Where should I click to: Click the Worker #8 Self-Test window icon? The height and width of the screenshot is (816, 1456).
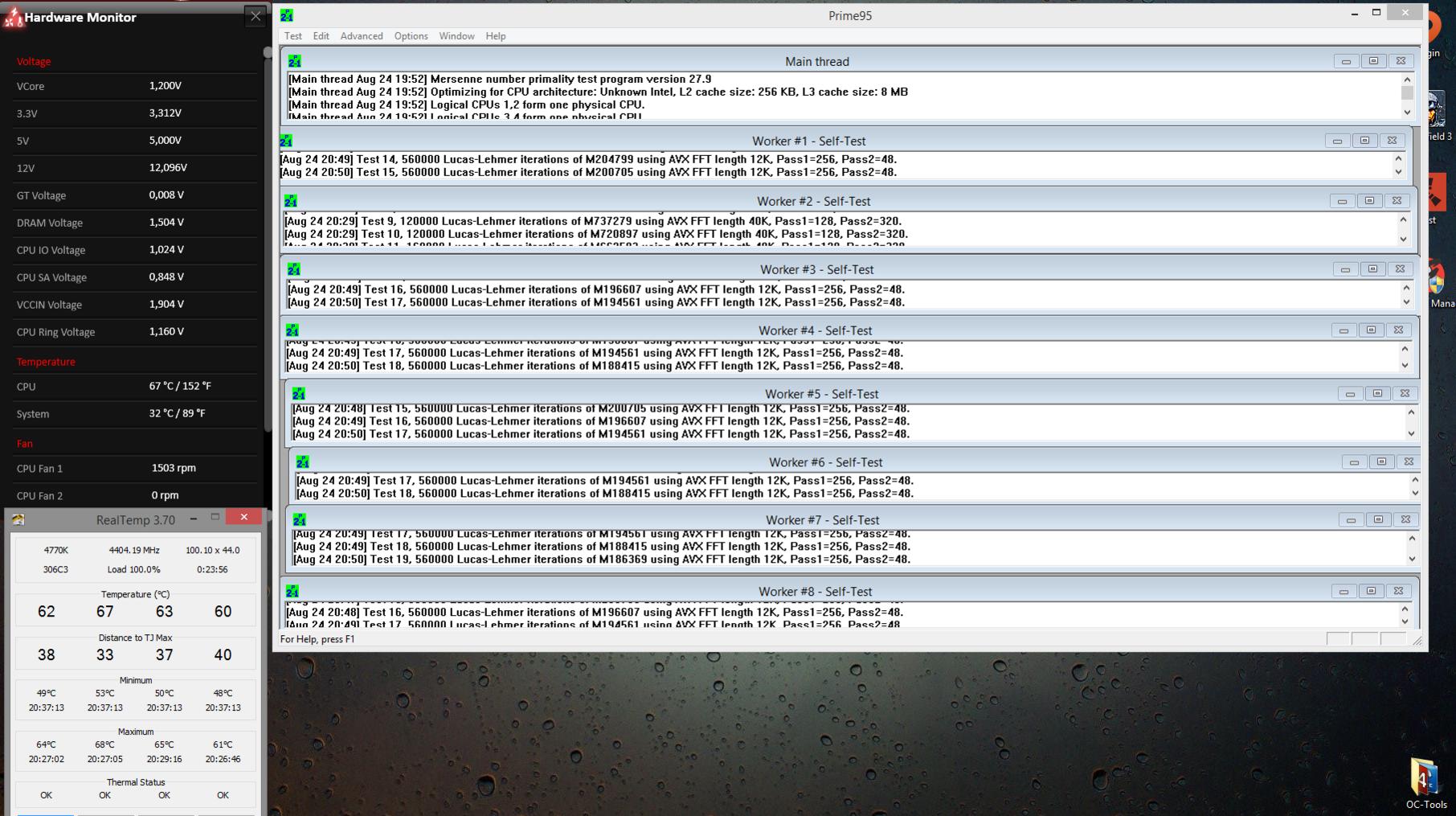pos(292,592)
